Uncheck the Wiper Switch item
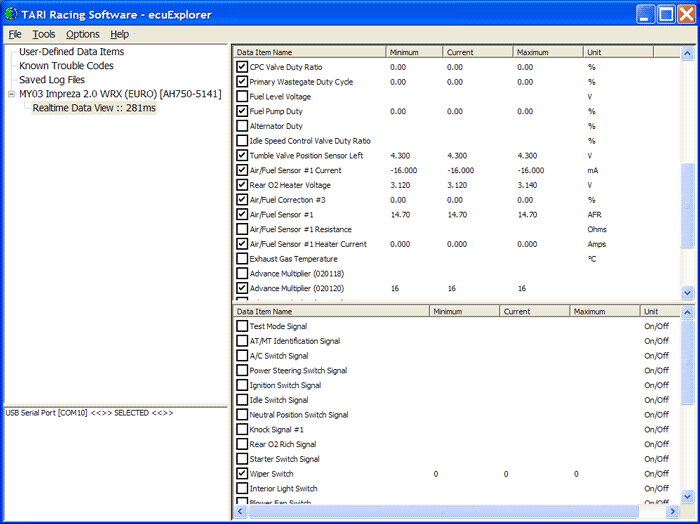The width and height of the screenshot is (700, 524). [242, 474]
